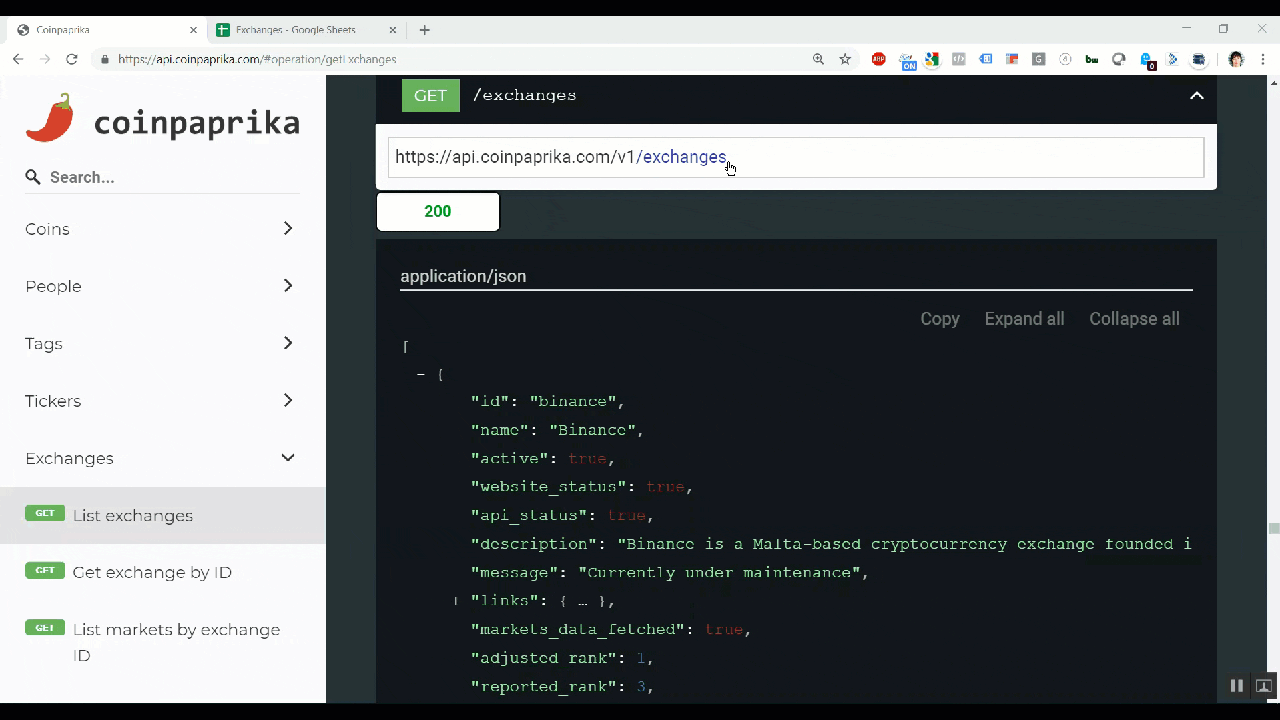Click the "active": true JSON line
The width and height of the screenshot is (1280, 720).
(x=543, y=459)
